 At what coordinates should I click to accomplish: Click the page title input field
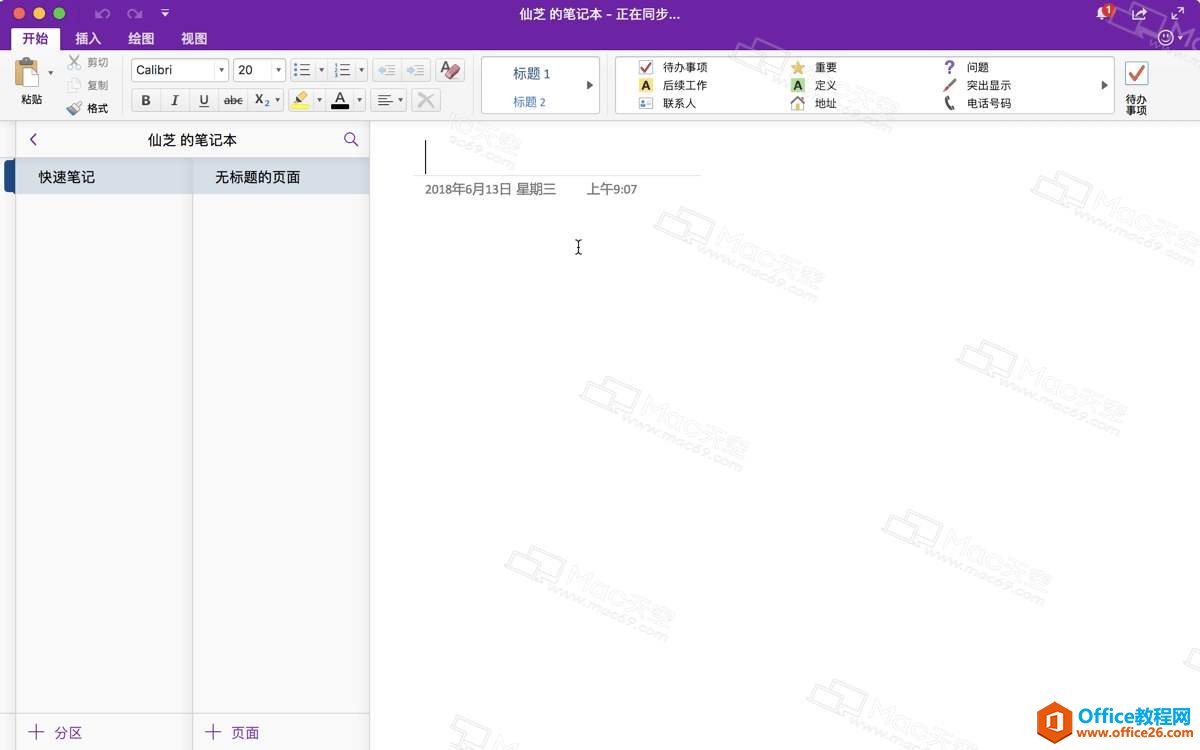coord(557,157)
